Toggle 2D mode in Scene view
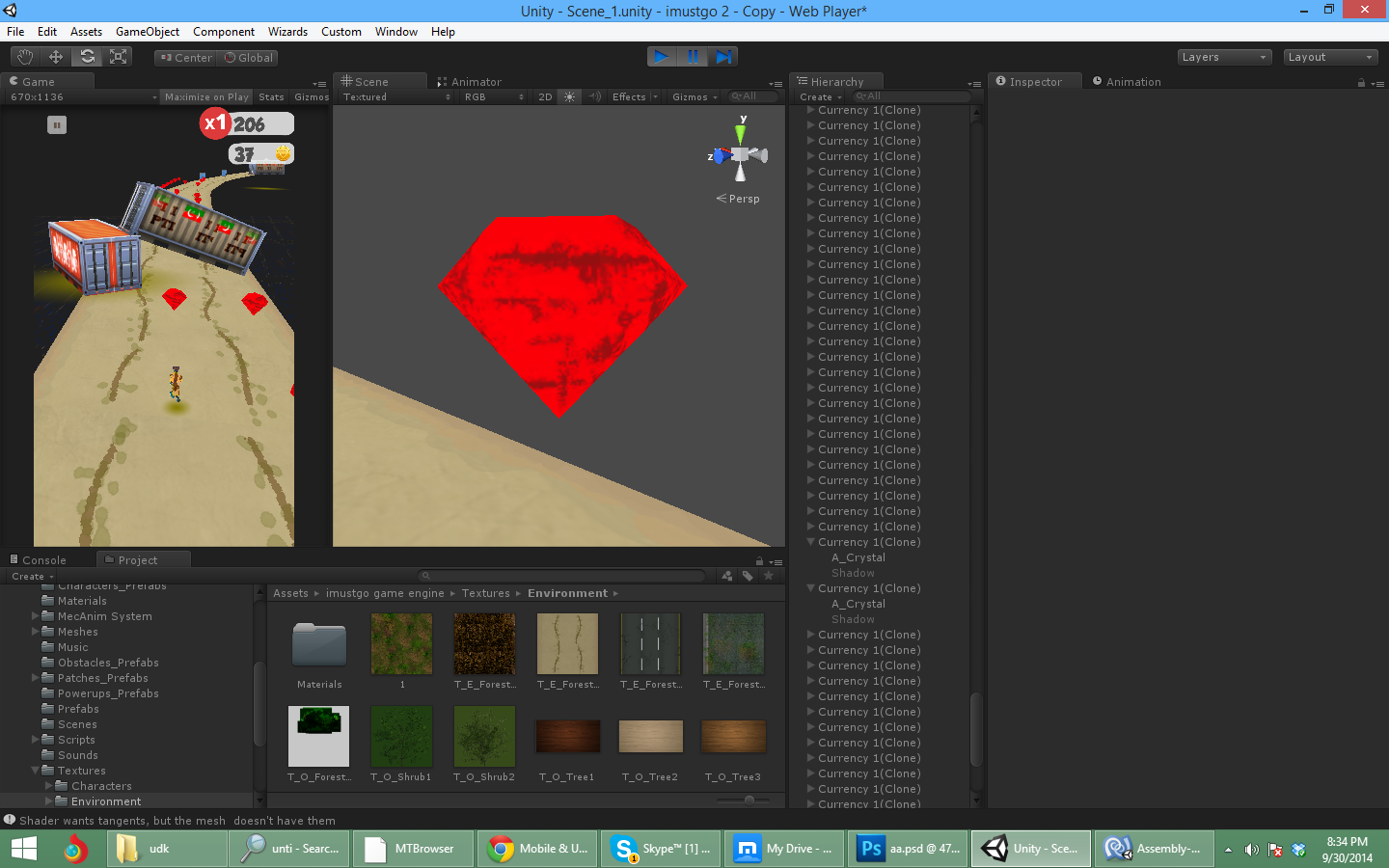The width and height of the screenshot is (1389, 868). [545, 96]
